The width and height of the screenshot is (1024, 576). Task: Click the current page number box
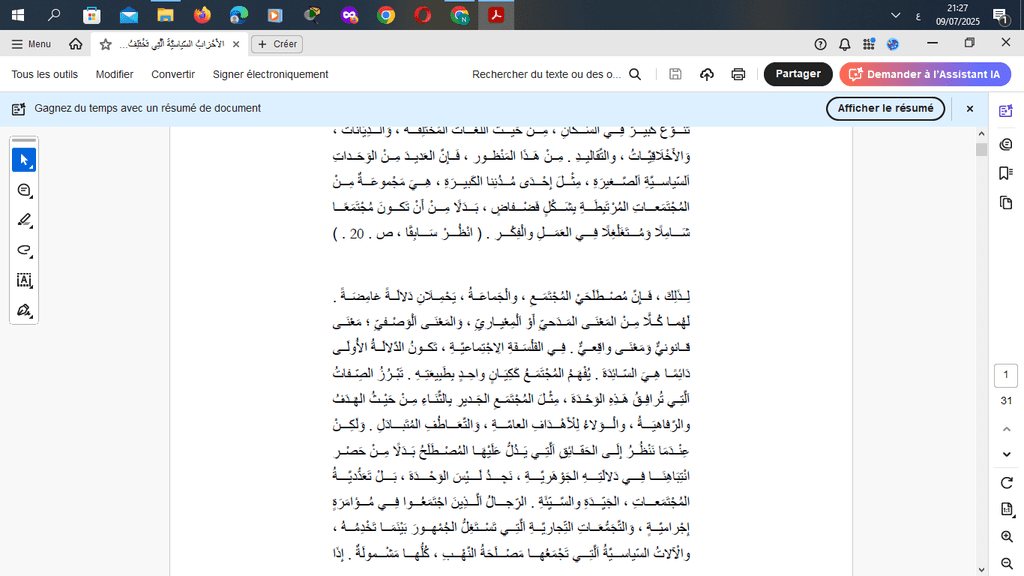(1006, 375)
